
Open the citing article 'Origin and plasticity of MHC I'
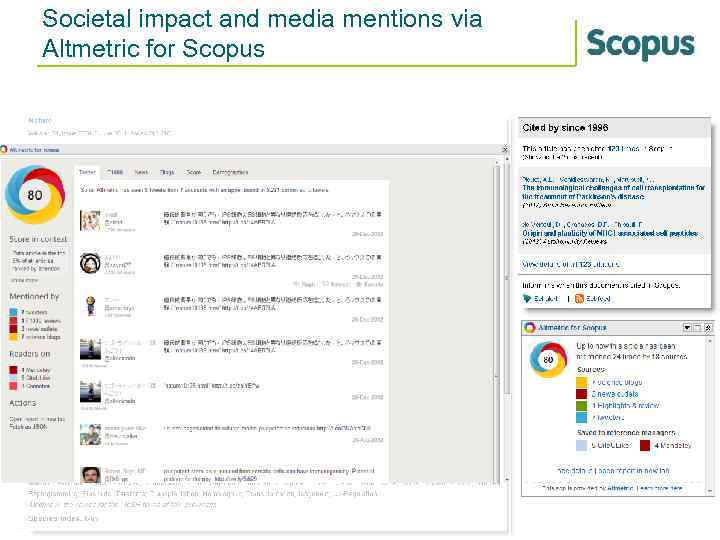(610, 233)
